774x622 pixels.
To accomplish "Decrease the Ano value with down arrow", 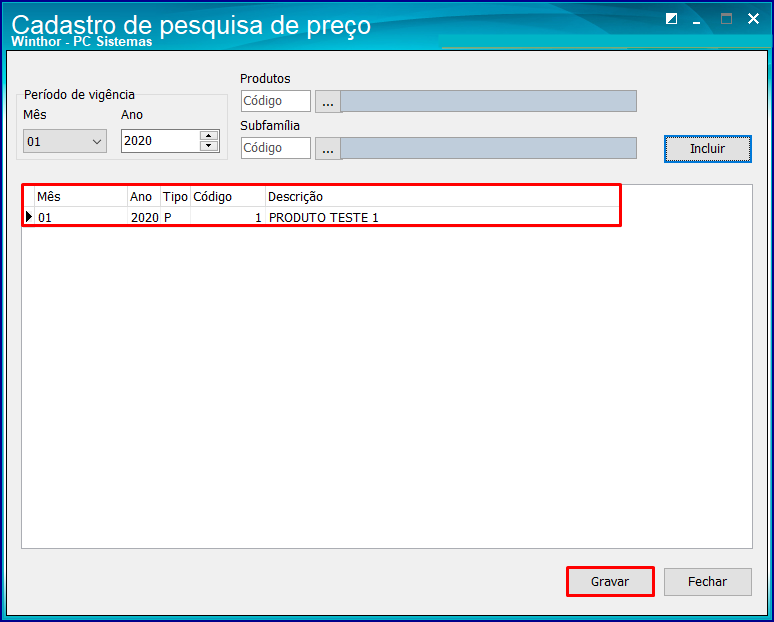I will tap(209, 146).
